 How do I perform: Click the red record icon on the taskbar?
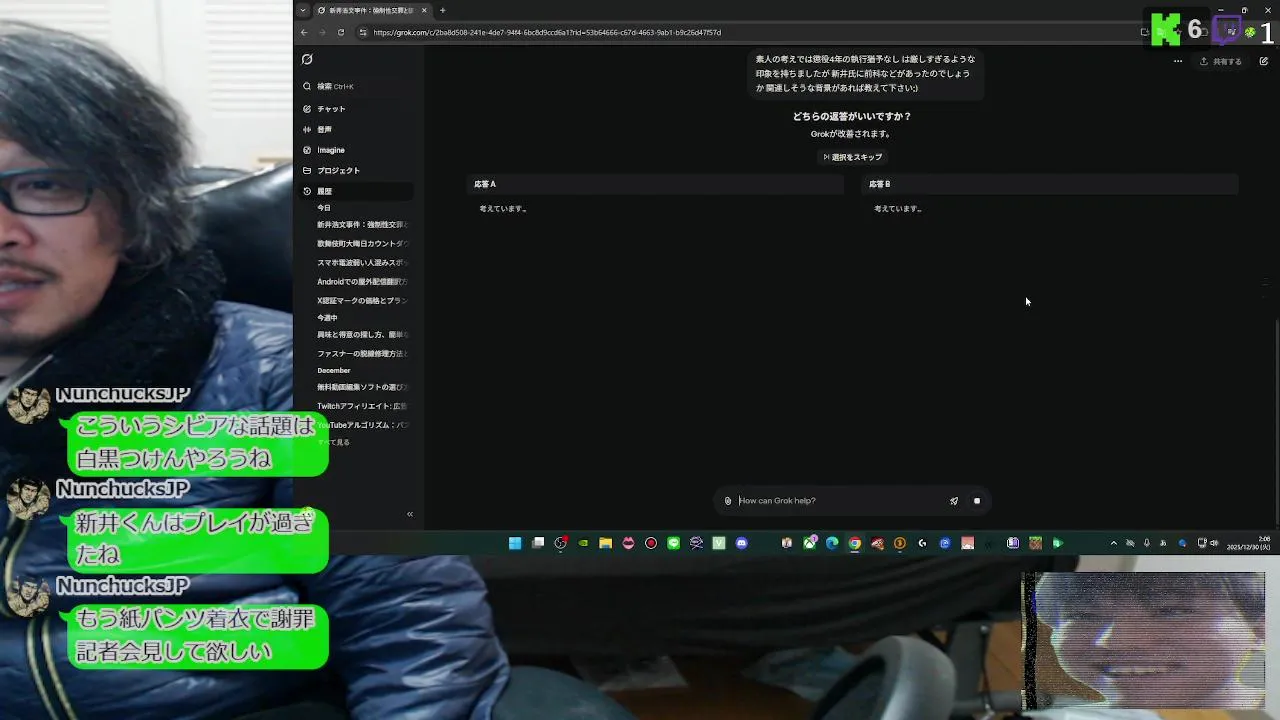pos(651,543)
